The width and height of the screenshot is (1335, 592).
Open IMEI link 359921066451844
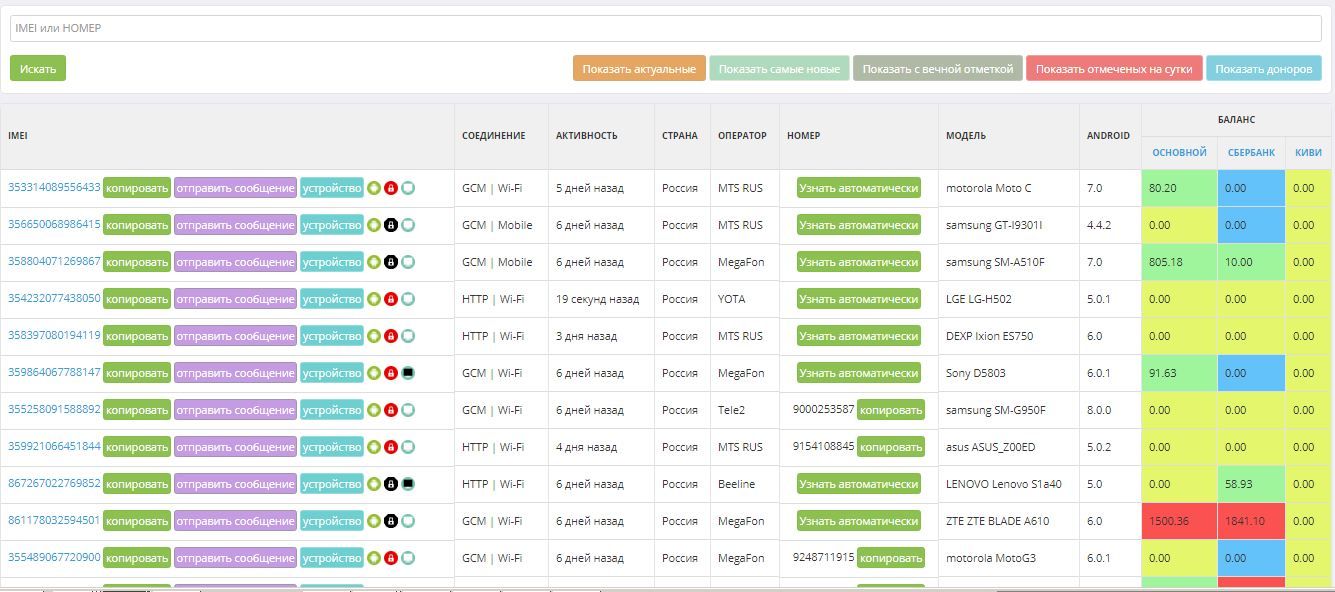pos(54,446)
